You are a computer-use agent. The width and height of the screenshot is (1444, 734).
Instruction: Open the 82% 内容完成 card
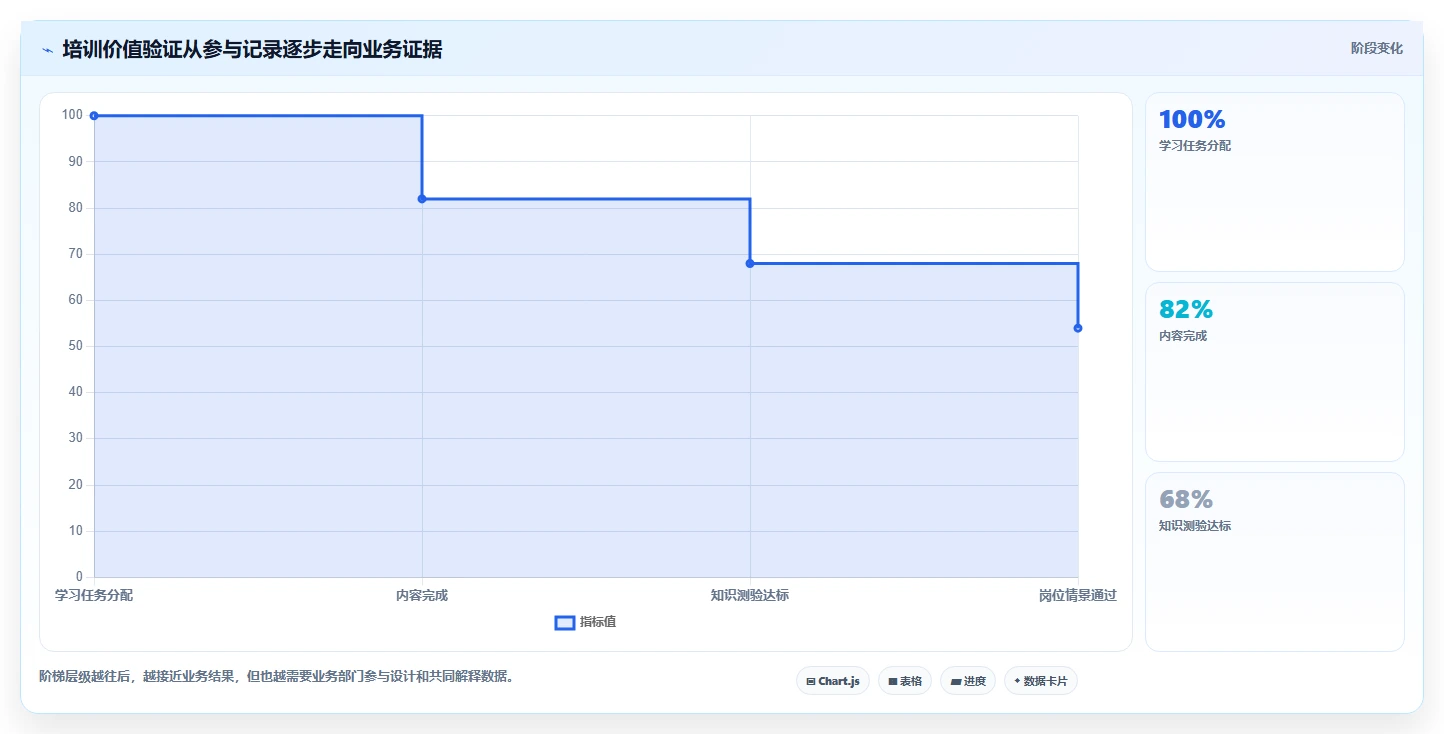coord(1274,372)
